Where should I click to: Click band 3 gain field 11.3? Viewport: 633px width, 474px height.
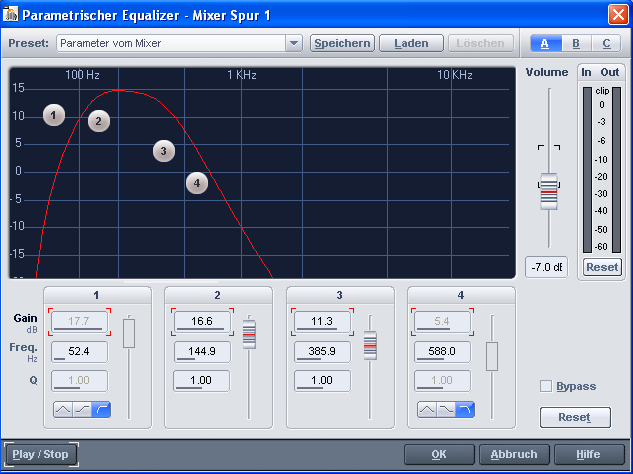coord(323,322)
